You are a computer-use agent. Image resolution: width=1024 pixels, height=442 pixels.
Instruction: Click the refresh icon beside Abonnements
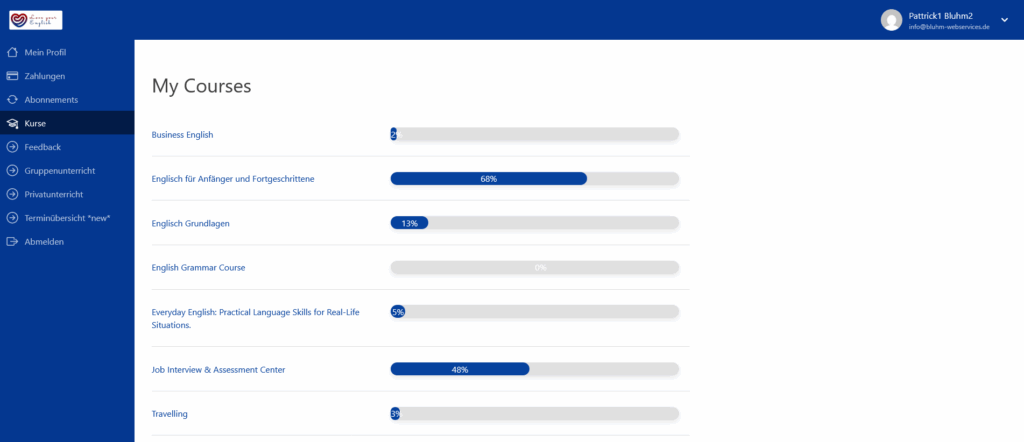(12, 100)
